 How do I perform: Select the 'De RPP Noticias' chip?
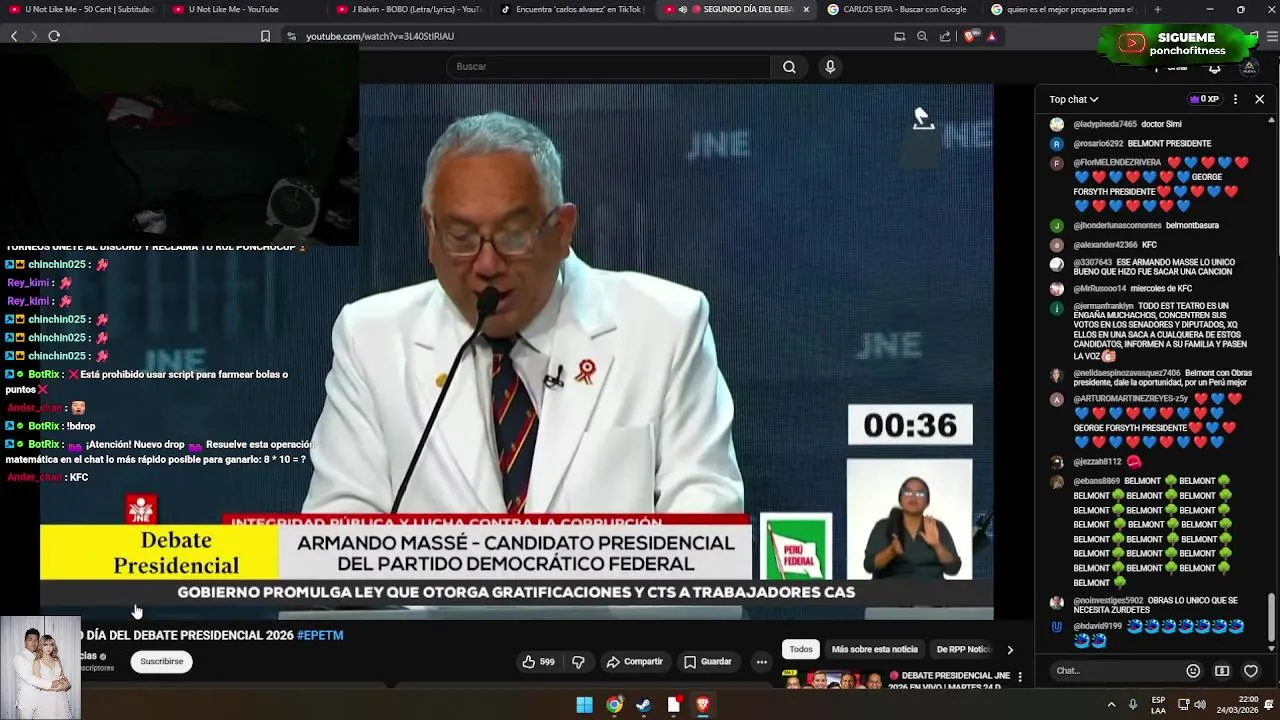click(963, 650)
